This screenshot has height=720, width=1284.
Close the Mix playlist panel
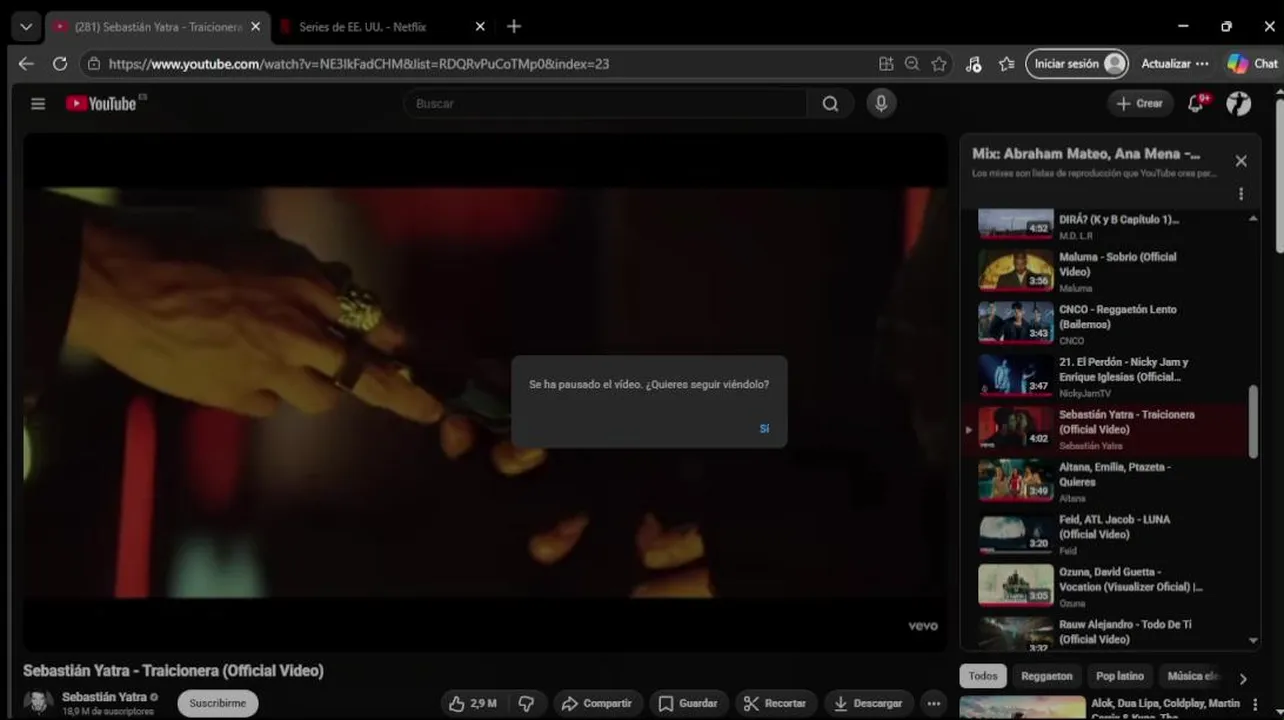(x=1241, y=160)
